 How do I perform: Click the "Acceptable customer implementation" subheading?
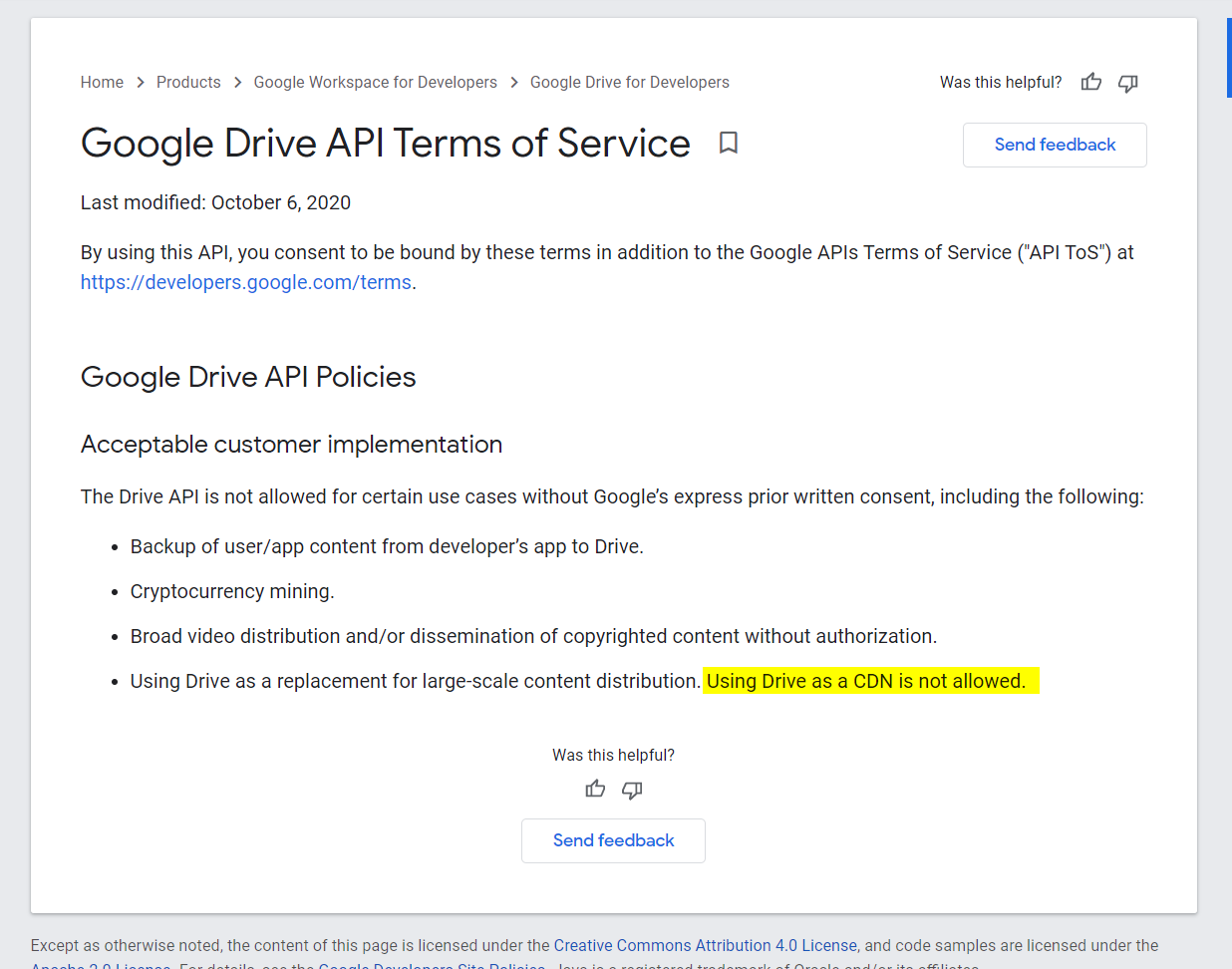pyautogui.click(x=291, y=444)
